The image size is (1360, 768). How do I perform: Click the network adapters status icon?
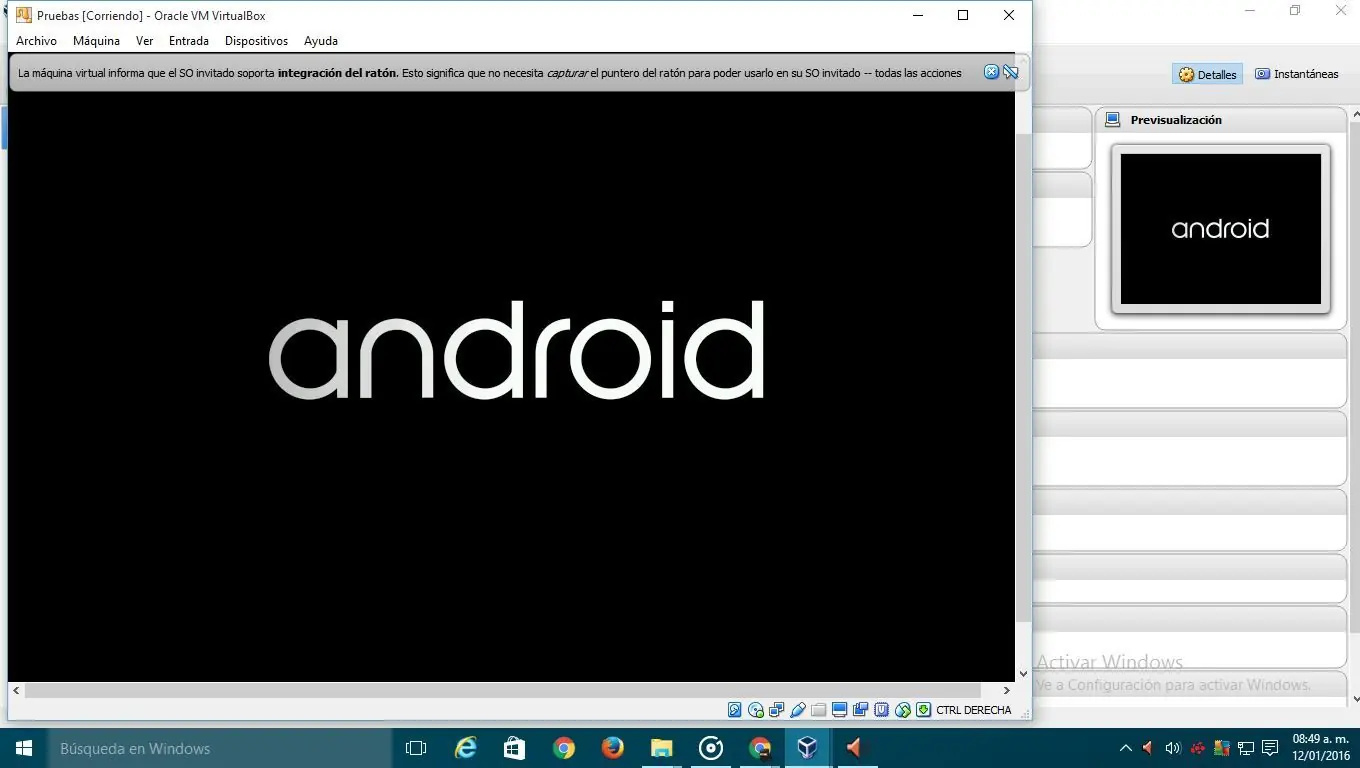click(777, 710)
